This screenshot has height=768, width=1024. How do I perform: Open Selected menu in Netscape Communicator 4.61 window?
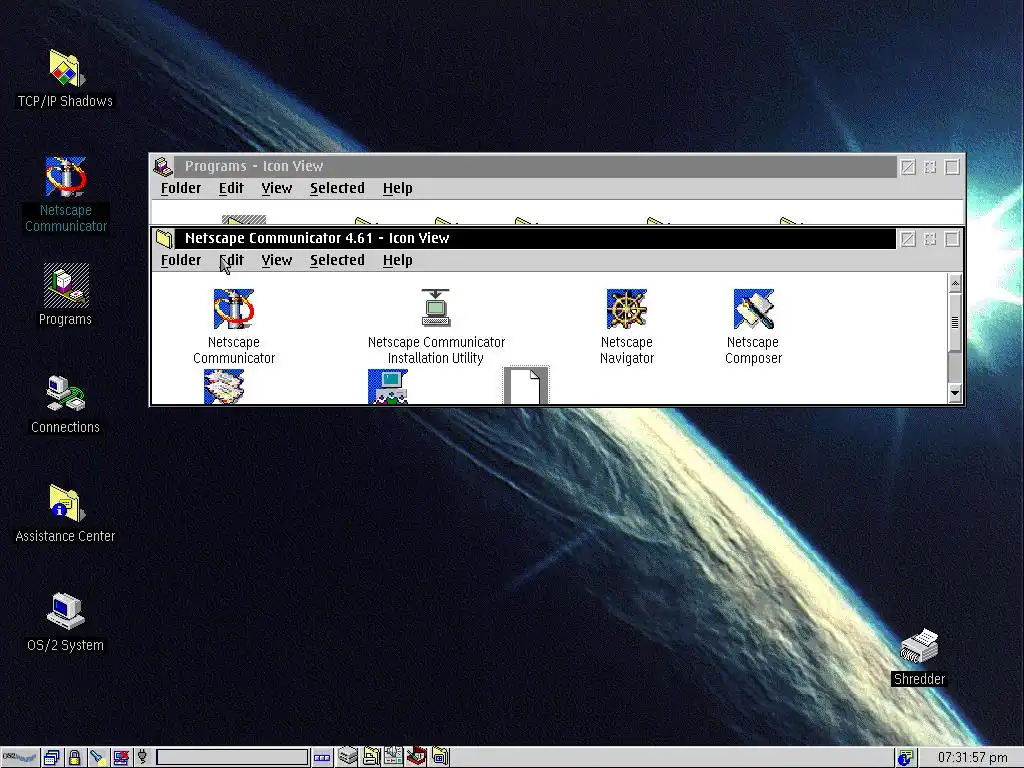point(337,260)
